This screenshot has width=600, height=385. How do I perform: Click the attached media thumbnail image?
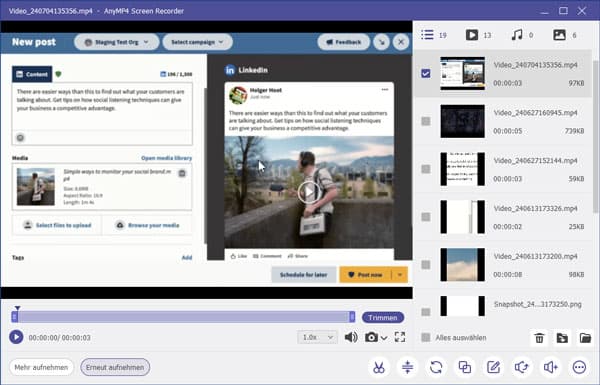[x=36, y=186]
